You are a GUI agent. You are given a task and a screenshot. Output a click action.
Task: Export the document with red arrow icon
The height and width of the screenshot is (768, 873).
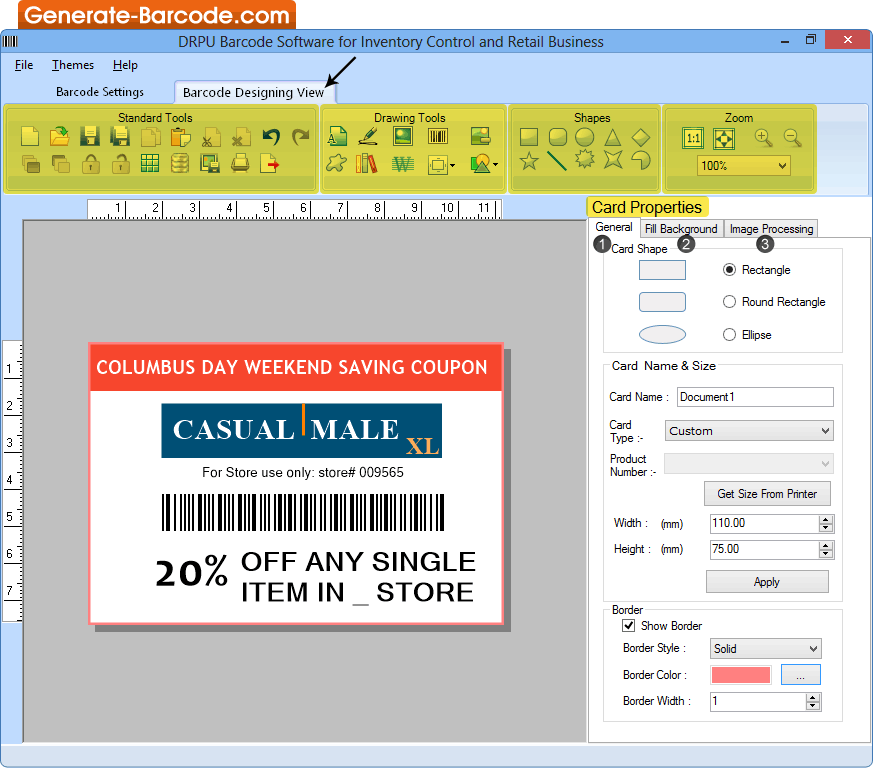click(x=270, y=163)
